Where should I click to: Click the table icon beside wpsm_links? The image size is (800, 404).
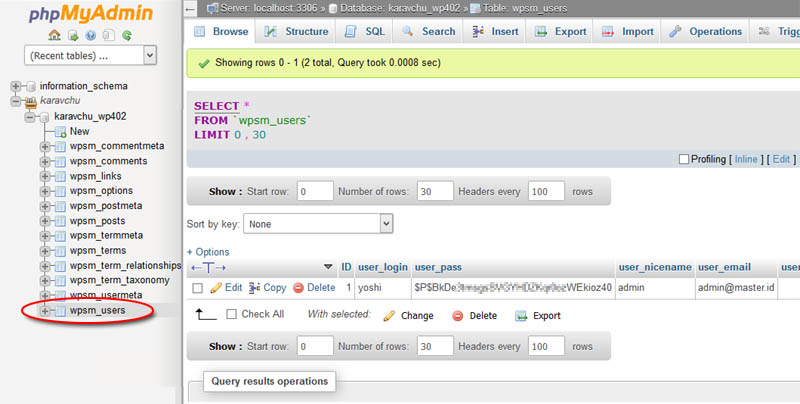pyautogui.click(x=60, y=176)
